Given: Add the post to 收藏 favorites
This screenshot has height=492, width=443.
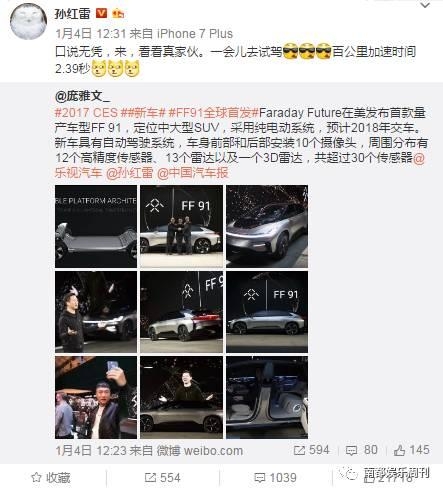Looking at the screenshot, I should [x=51, y=478].
